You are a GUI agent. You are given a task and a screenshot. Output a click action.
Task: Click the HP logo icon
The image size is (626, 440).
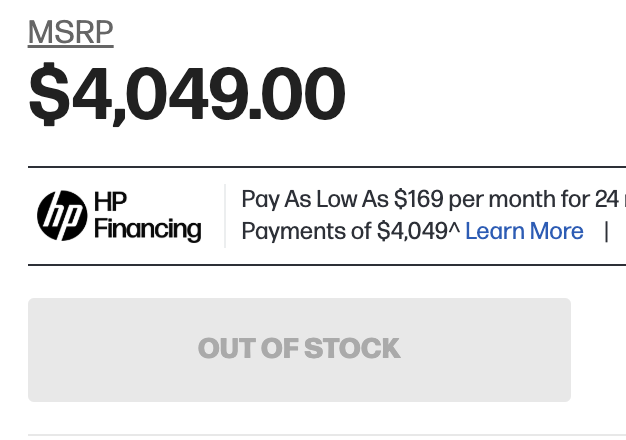click(62, 216)
